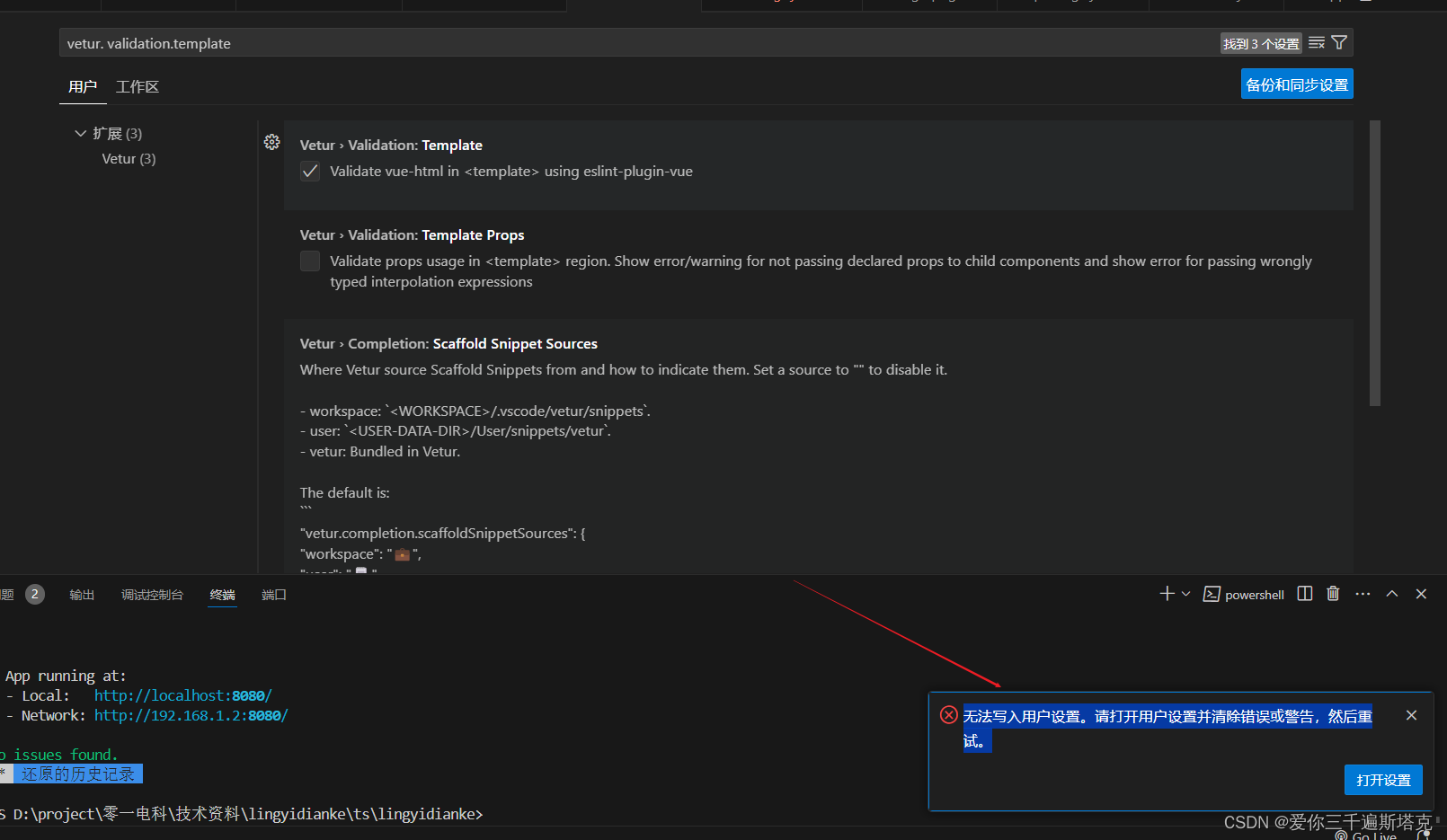Click the 备份和同步设置 button
This screenshot has width=1447, height=840.
point(1297,84)
